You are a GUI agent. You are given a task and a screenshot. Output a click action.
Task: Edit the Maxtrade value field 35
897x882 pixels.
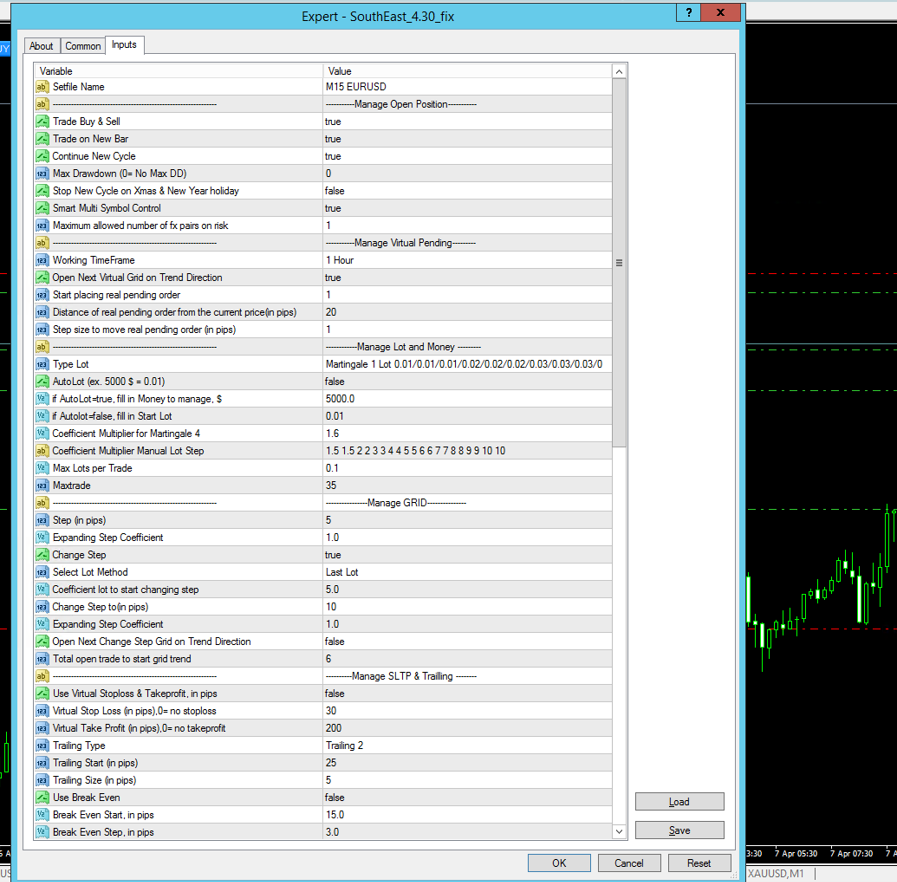(x=466, y=485)
